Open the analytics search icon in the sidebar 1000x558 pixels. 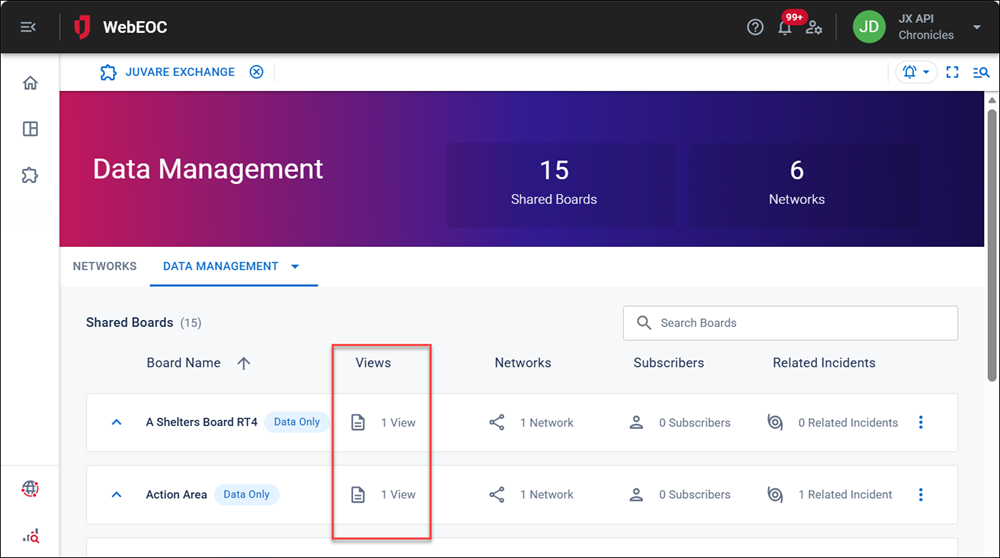31,536
